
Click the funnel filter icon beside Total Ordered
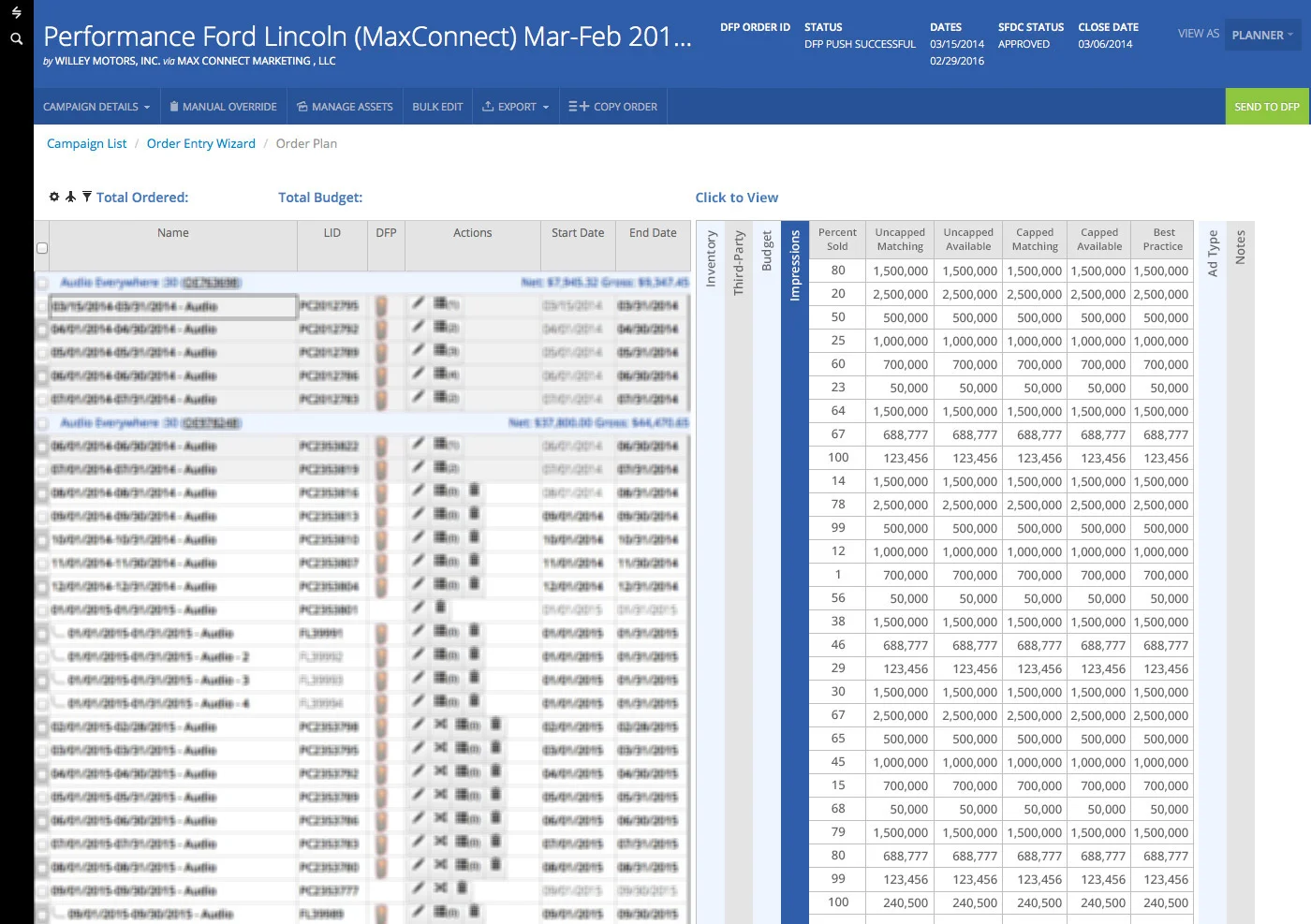pyautogui.click(x=87, y=197)
